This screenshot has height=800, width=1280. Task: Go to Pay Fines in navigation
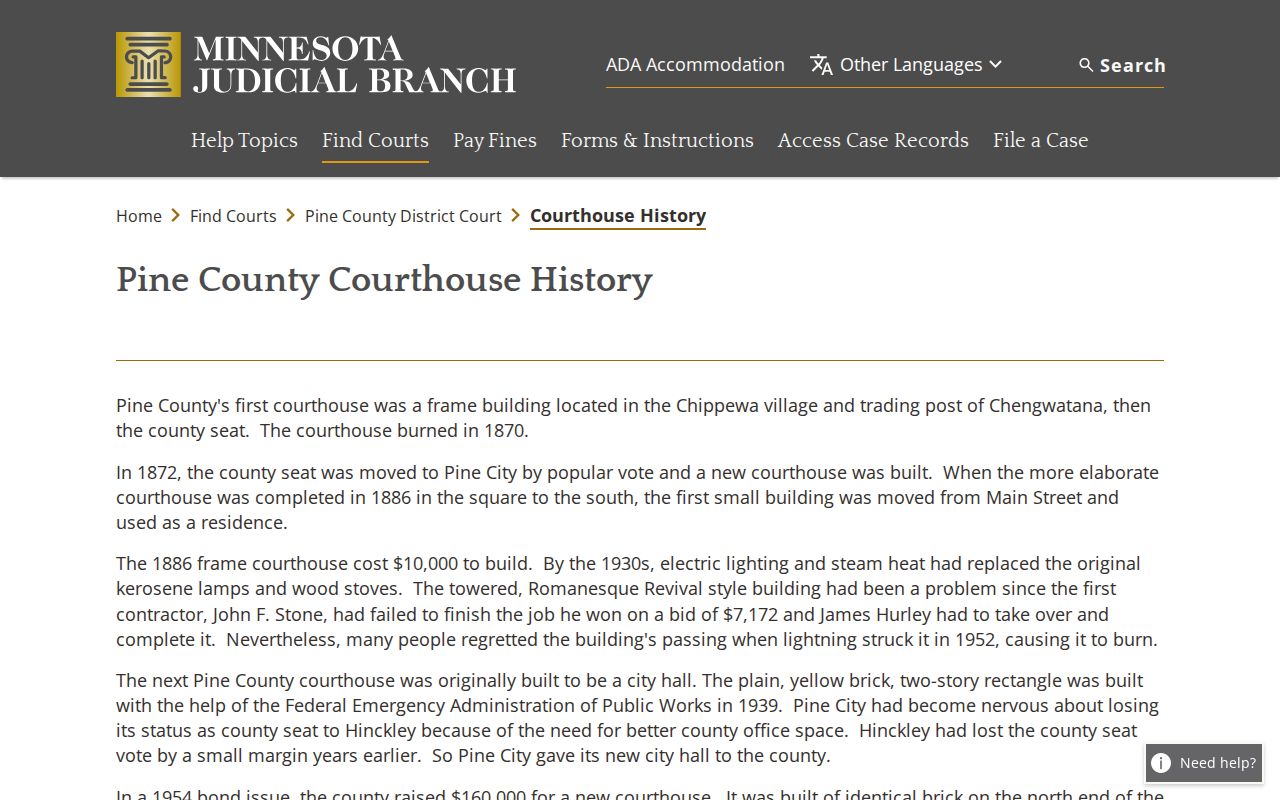coord(495,140)
